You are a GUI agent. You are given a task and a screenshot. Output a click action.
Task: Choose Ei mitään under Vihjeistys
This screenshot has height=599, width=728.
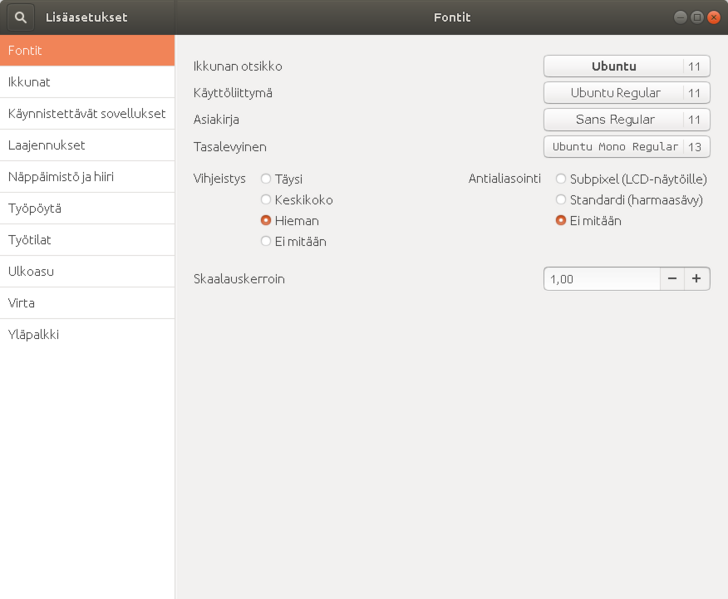(266, 241)
